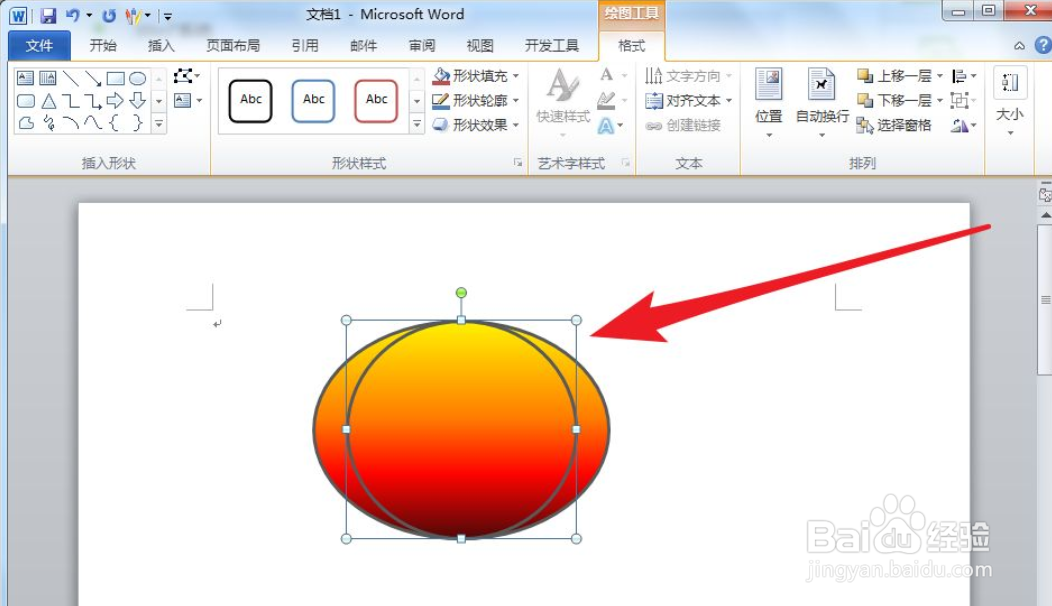Expand the shapes gallery More button
The height and width of the screenshot is (606, 1052).
click(x=159, y=123)
